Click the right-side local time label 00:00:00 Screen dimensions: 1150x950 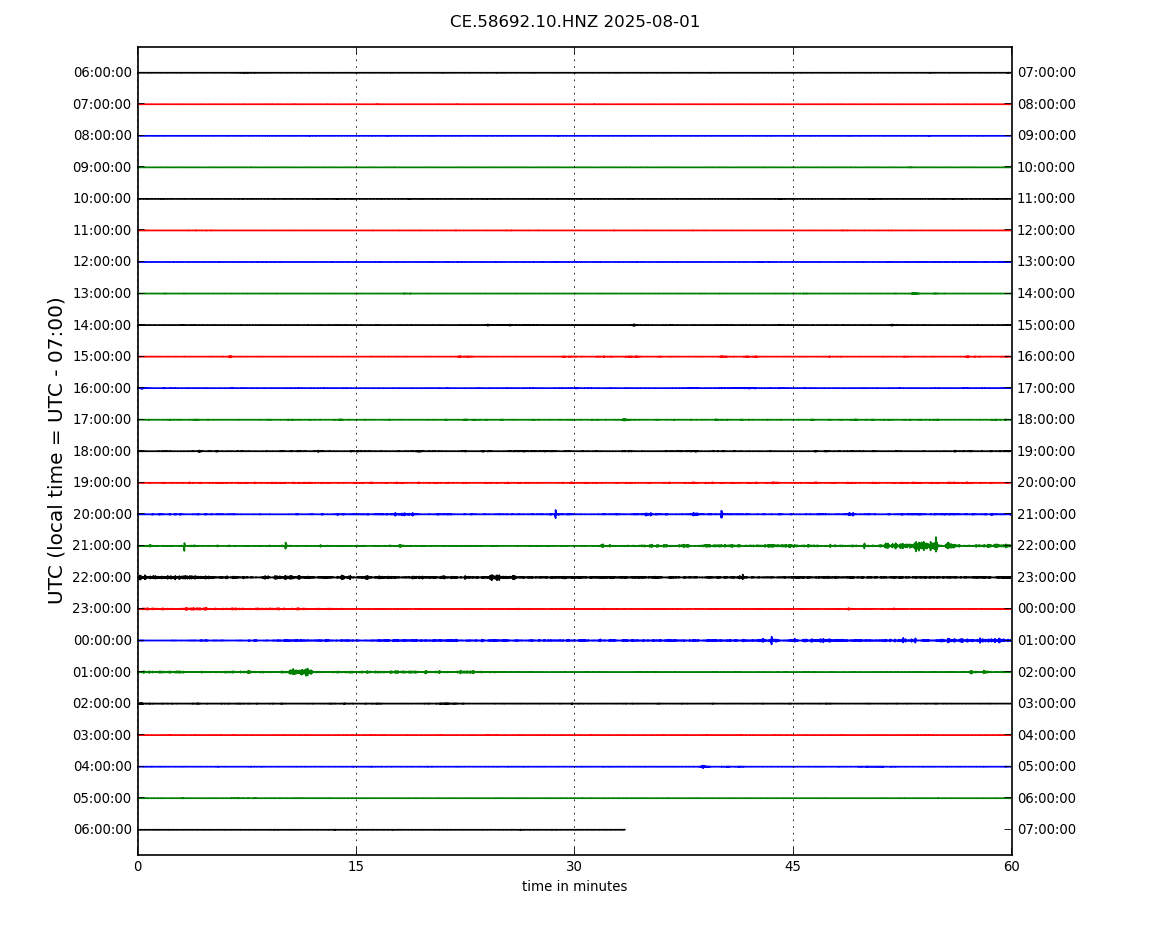pyautogui.click(x=1047, y=609)
